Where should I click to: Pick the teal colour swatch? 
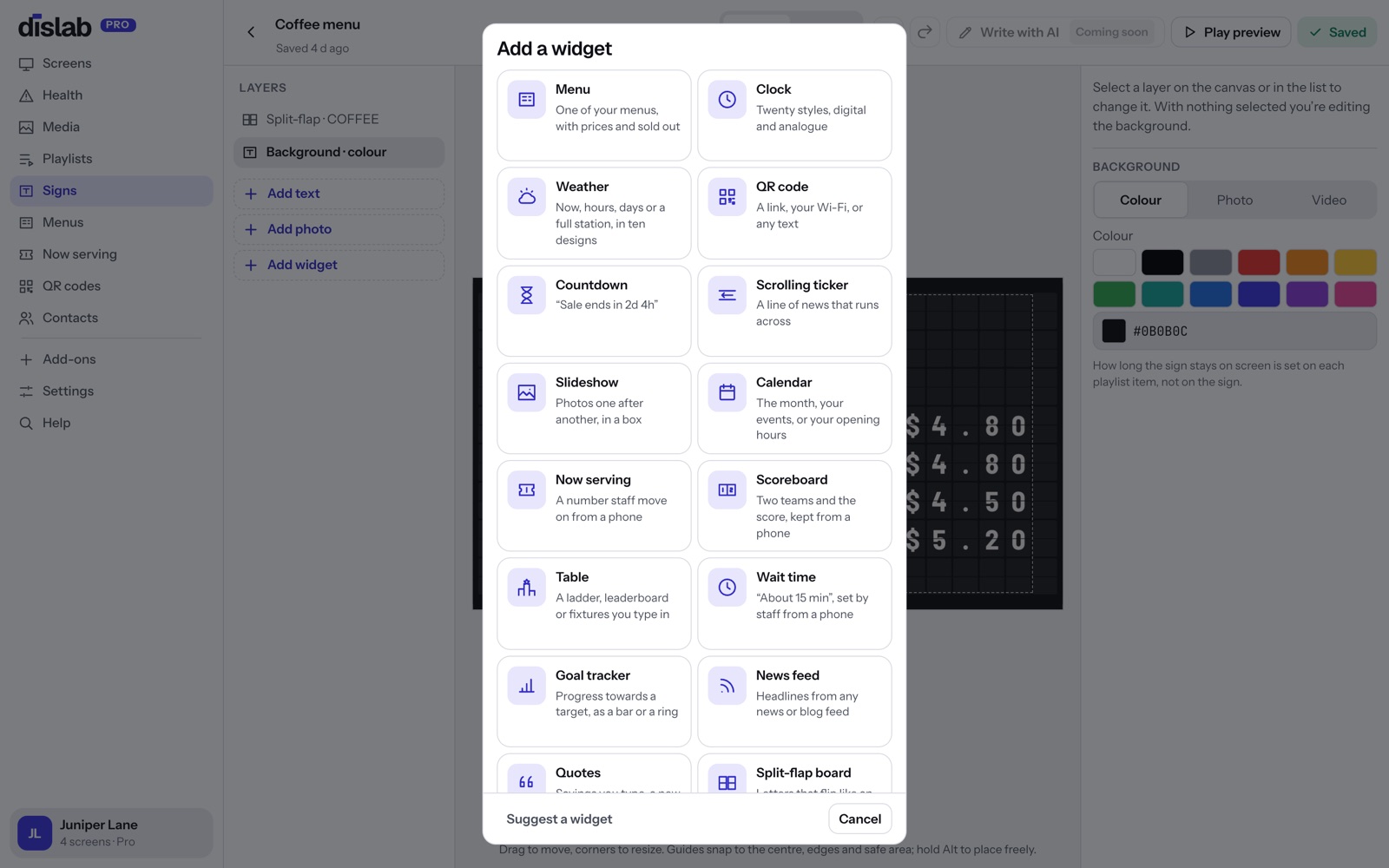(x=1162, y=294)
